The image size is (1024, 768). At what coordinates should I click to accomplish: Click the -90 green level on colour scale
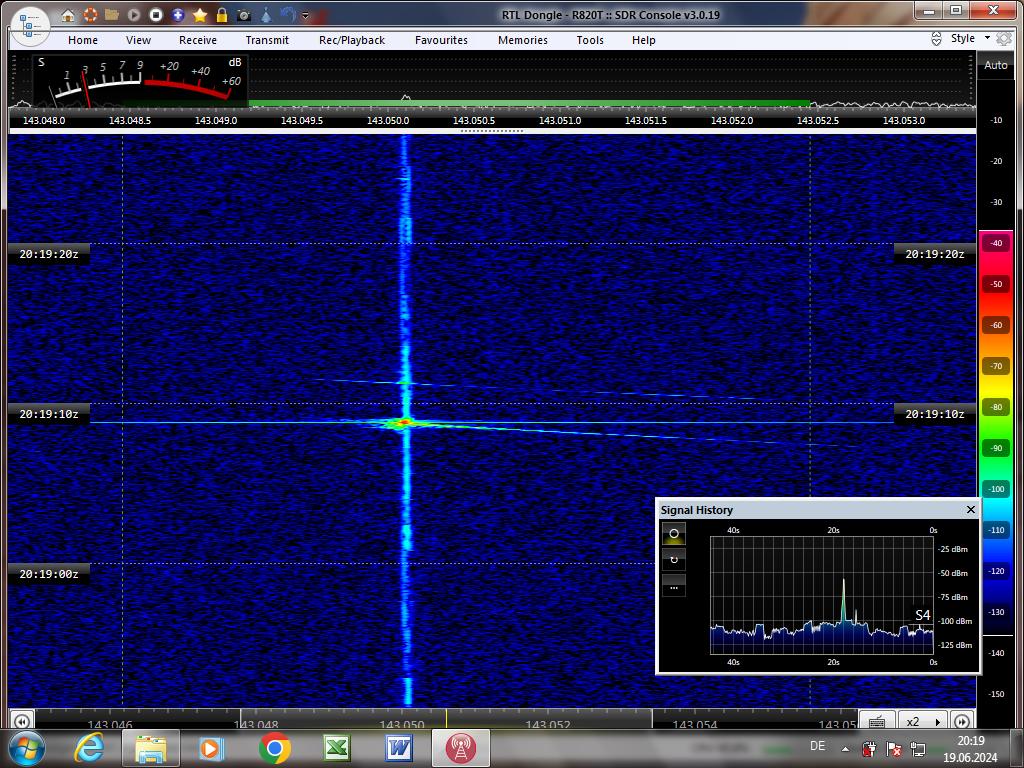pos(996,448)
